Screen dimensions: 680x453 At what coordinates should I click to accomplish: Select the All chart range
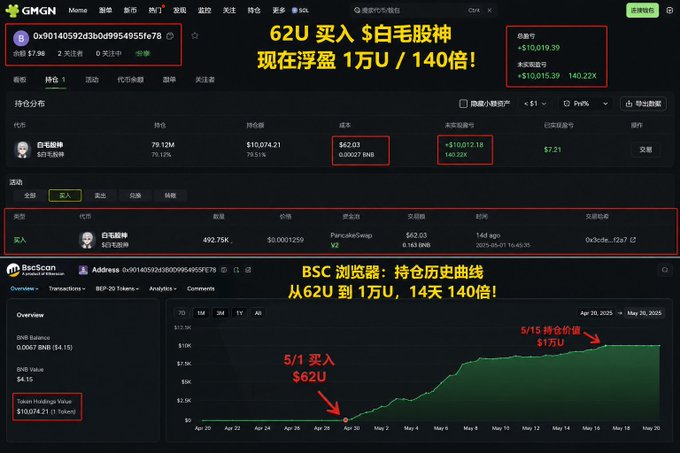pyautogui.click(x=258, y=313)
